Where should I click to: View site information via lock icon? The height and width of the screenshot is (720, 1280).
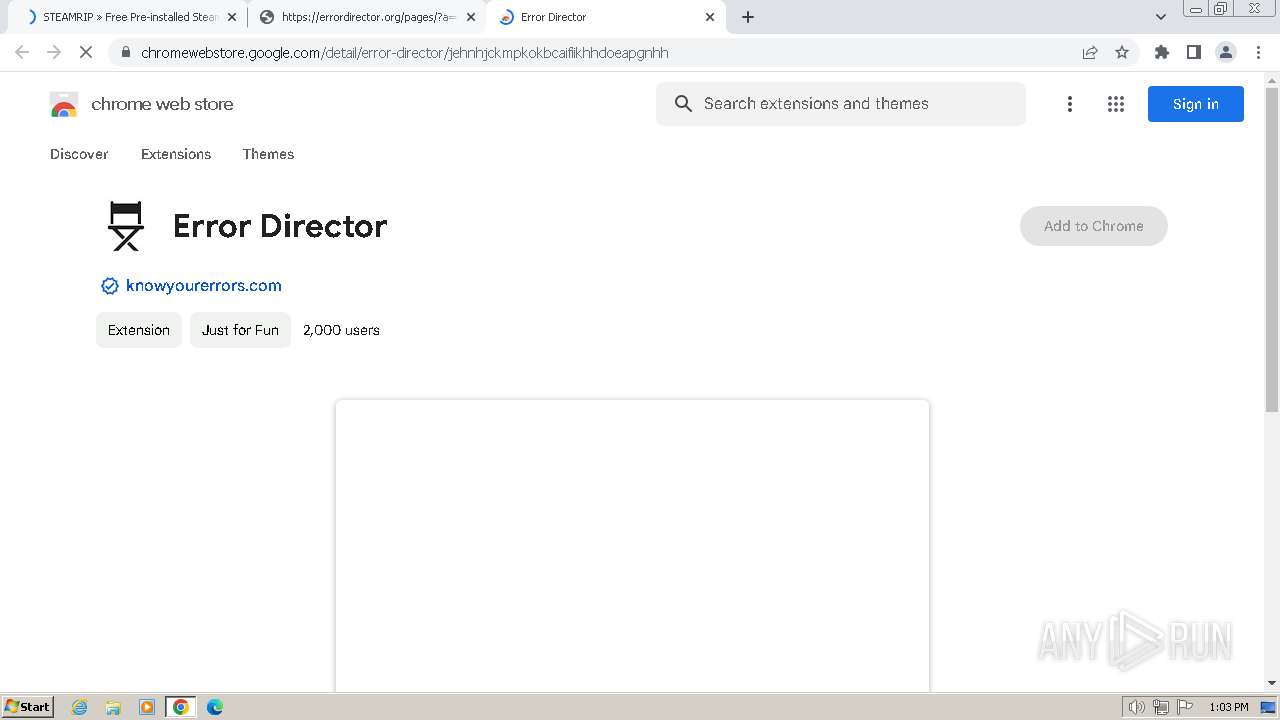(x=125, y=53)
